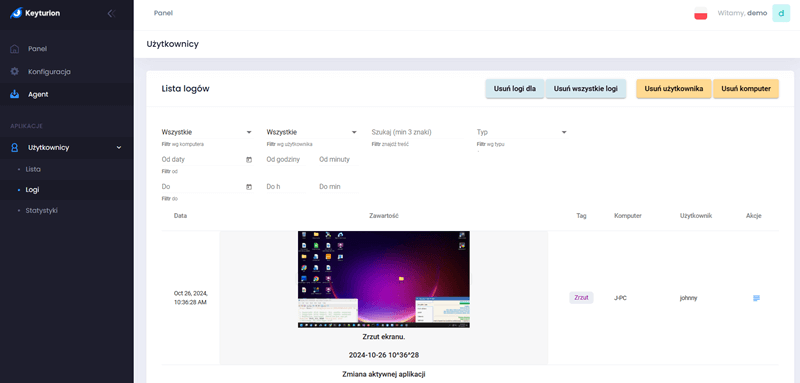Open the demo user avatar
This screenshot has width=800, height=383.
pos(781,13)
